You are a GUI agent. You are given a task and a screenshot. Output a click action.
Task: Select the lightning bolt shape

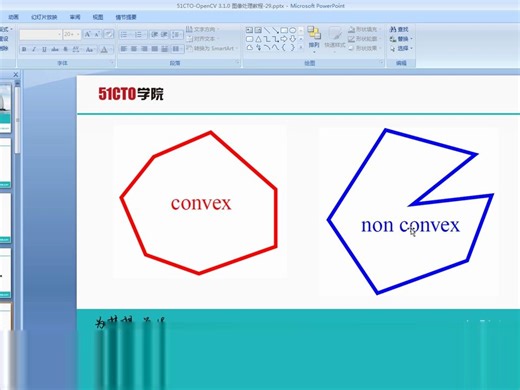click(258, 48)
